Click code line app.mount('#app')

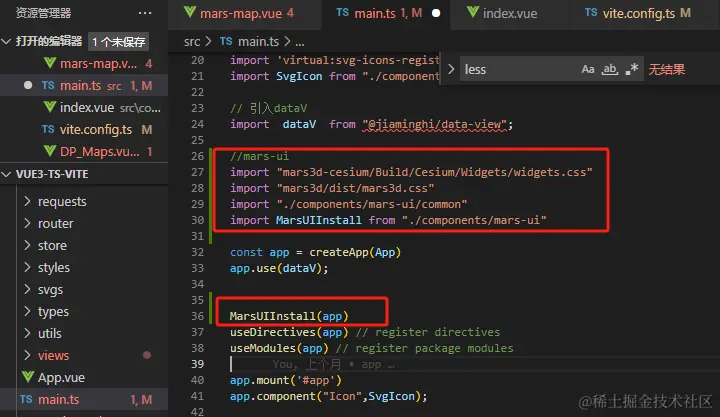tap(286, 380)
